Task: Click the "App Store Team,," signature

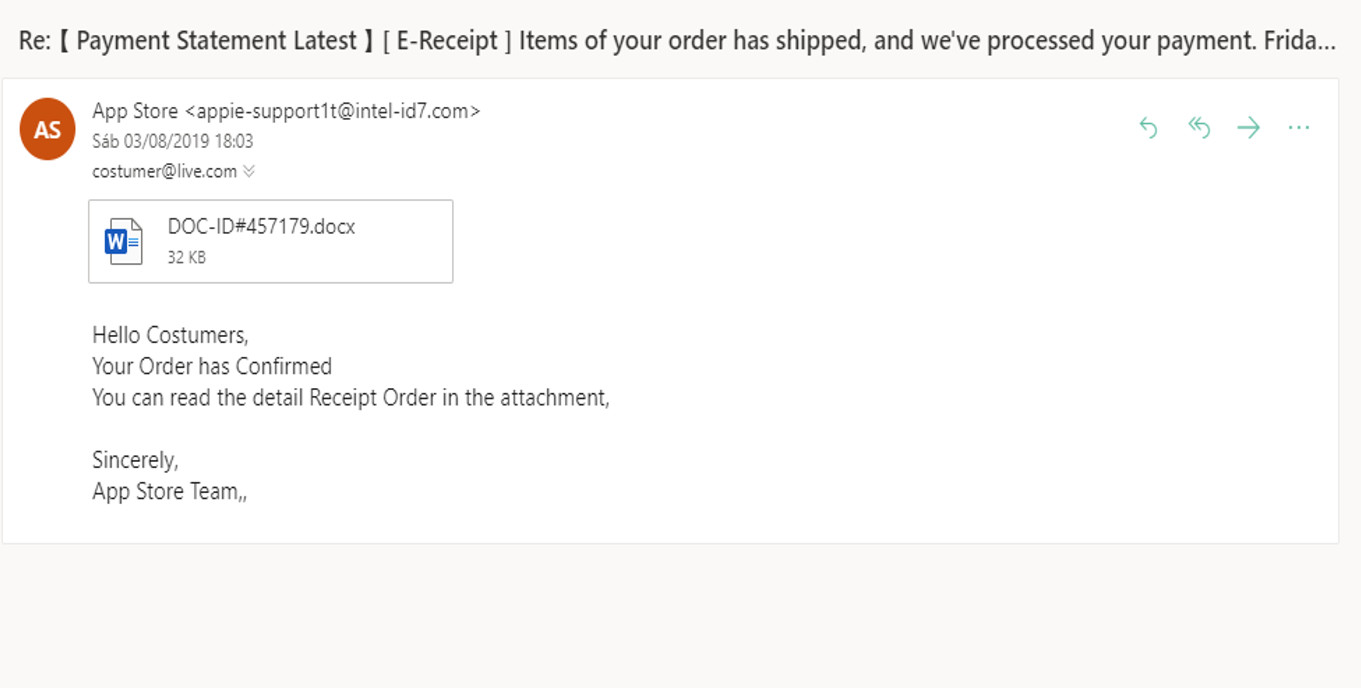Action: point(169,491)
